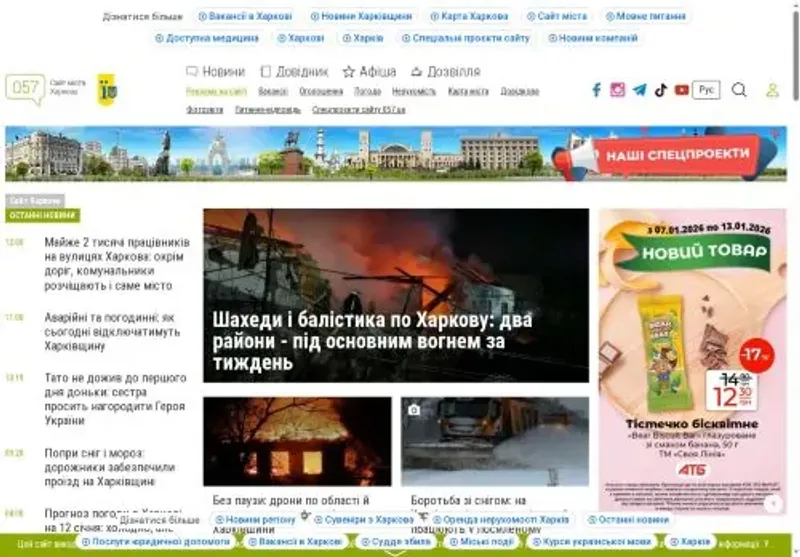
Task: Click the 057 site logo
Action: coord(25,89)
